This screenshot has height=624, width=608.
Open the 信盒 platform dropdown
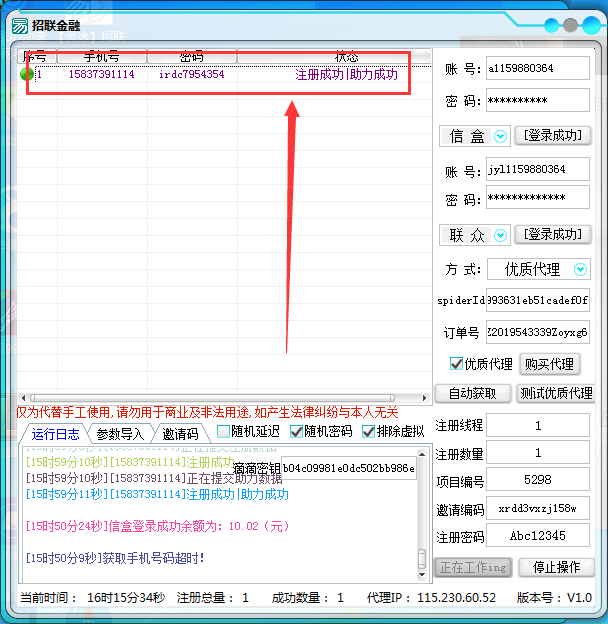500,136
